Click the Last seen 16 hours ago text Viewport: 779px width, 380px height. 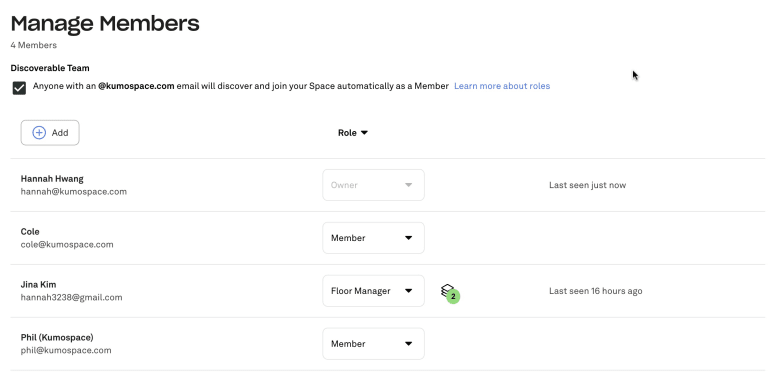(596, 291)
